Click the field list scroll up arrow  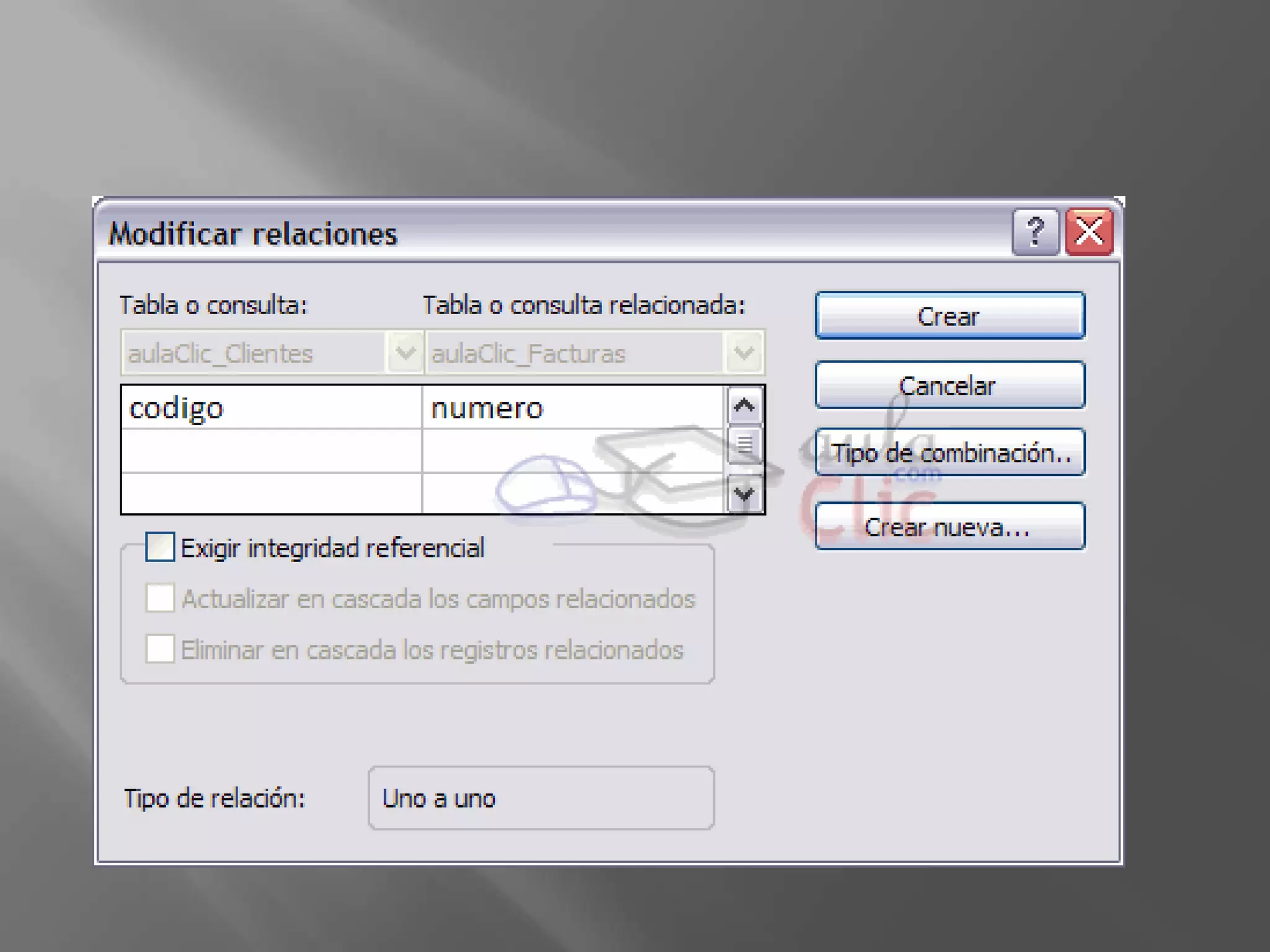pyautogui.click(x=744, y=406)
